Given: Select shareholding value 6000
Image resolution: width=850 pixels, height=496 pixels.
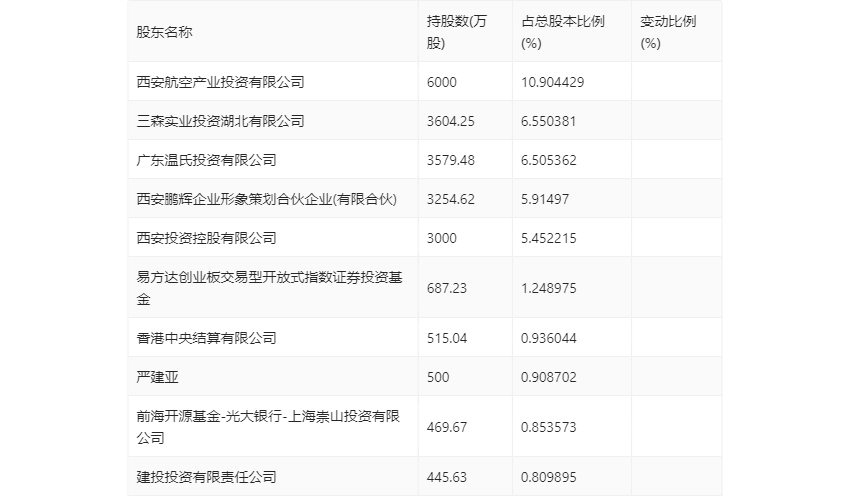Looking at the screenshot, I should pyautogui.click(x=442, y=82).
